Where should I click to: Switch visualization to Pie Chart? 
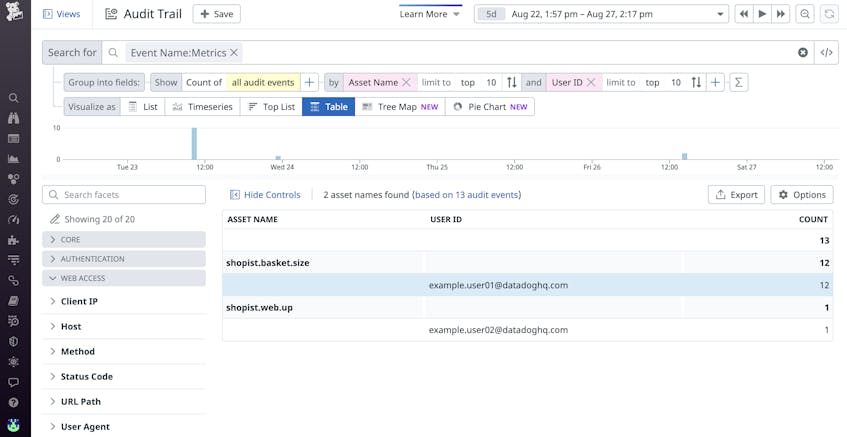click(490, 106)
